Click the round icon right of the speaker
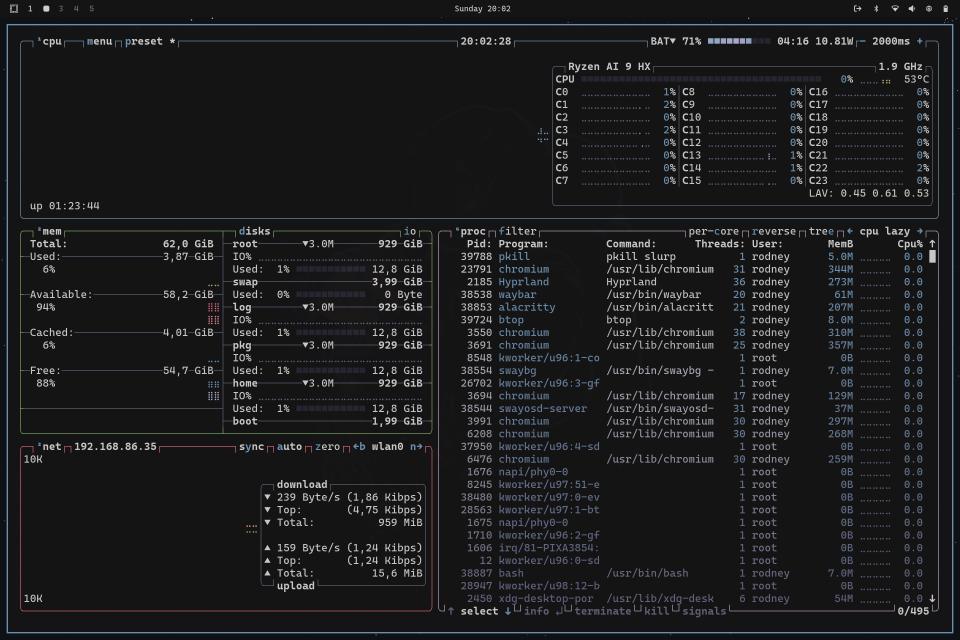The image size is (960, 640). [x=929, y=9]
